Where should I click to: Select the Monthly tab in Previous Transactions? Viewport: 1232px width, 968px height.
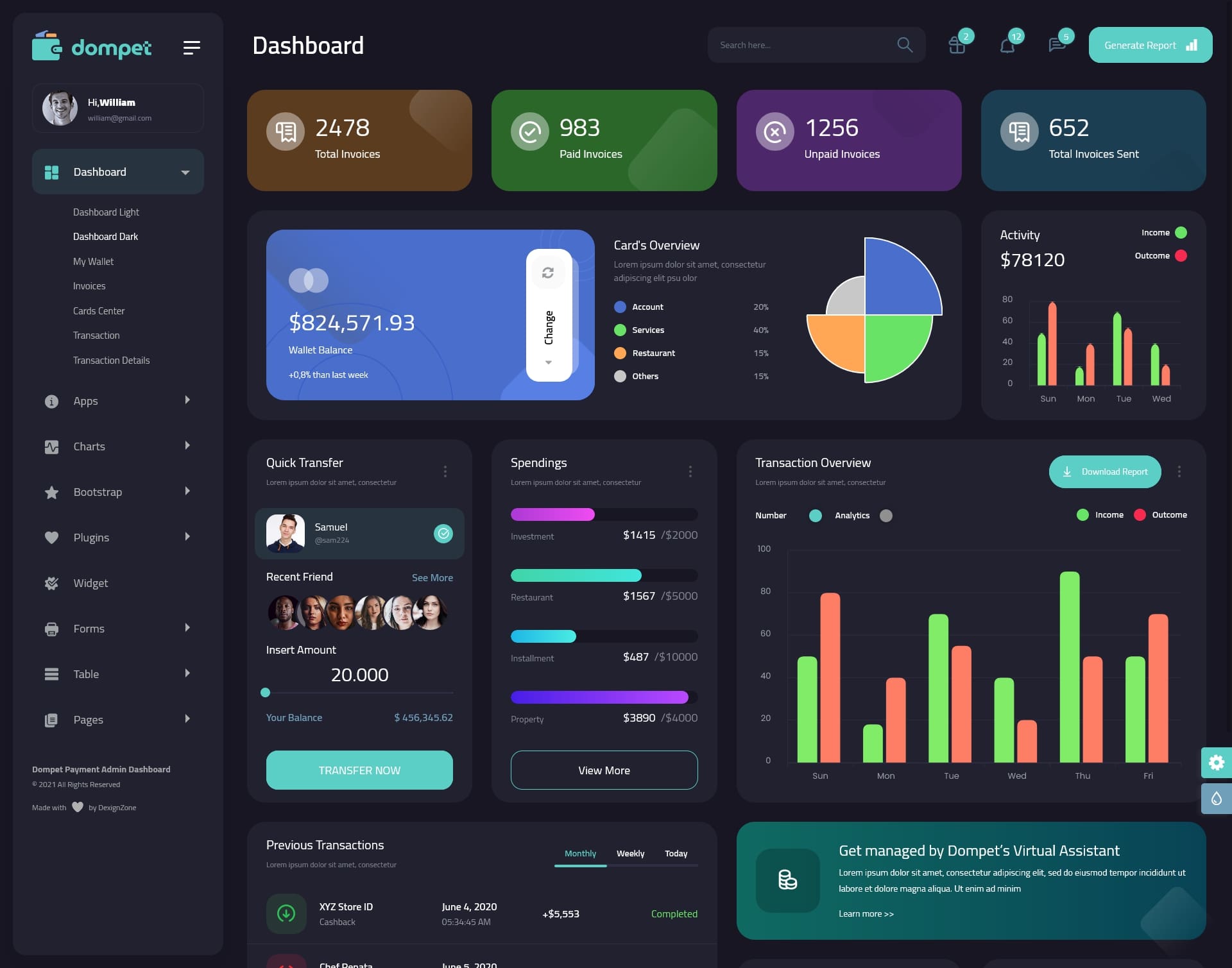click(x=579, y=853)
